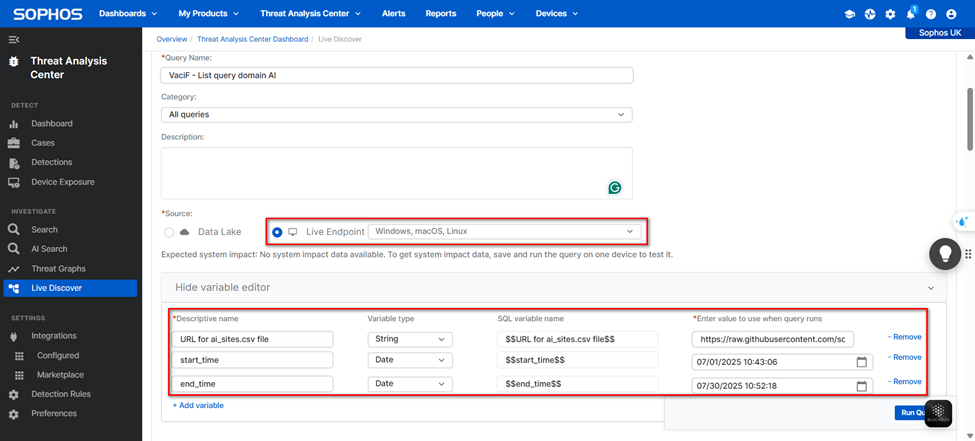
Task: Open the help question mark icon
Action: pyautogui.click(x=931, y=14)
